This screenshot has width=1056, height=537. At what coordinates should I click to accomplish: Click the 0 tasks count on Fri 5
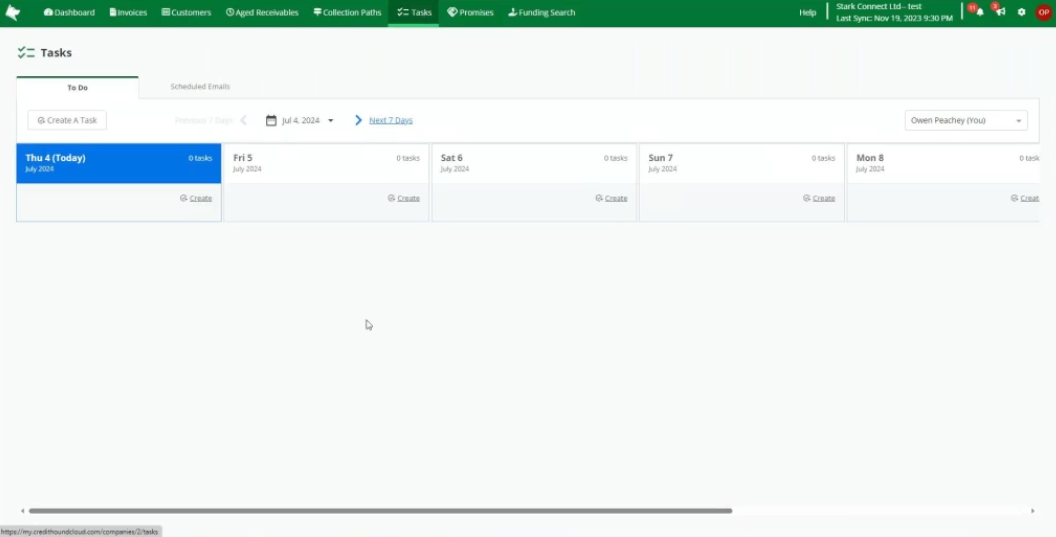[407, 158]
